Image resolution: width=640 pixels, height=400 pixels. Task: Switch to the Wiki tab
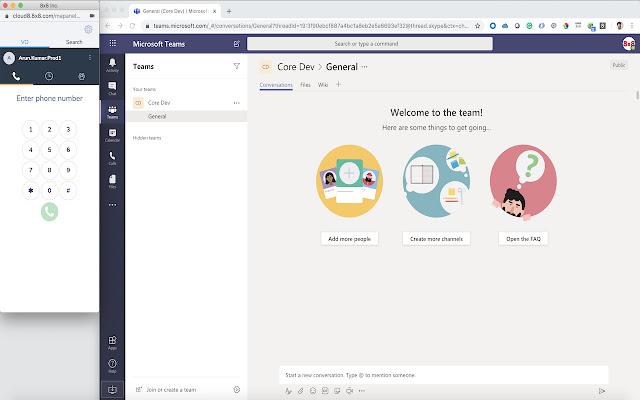tap(323, 85)
